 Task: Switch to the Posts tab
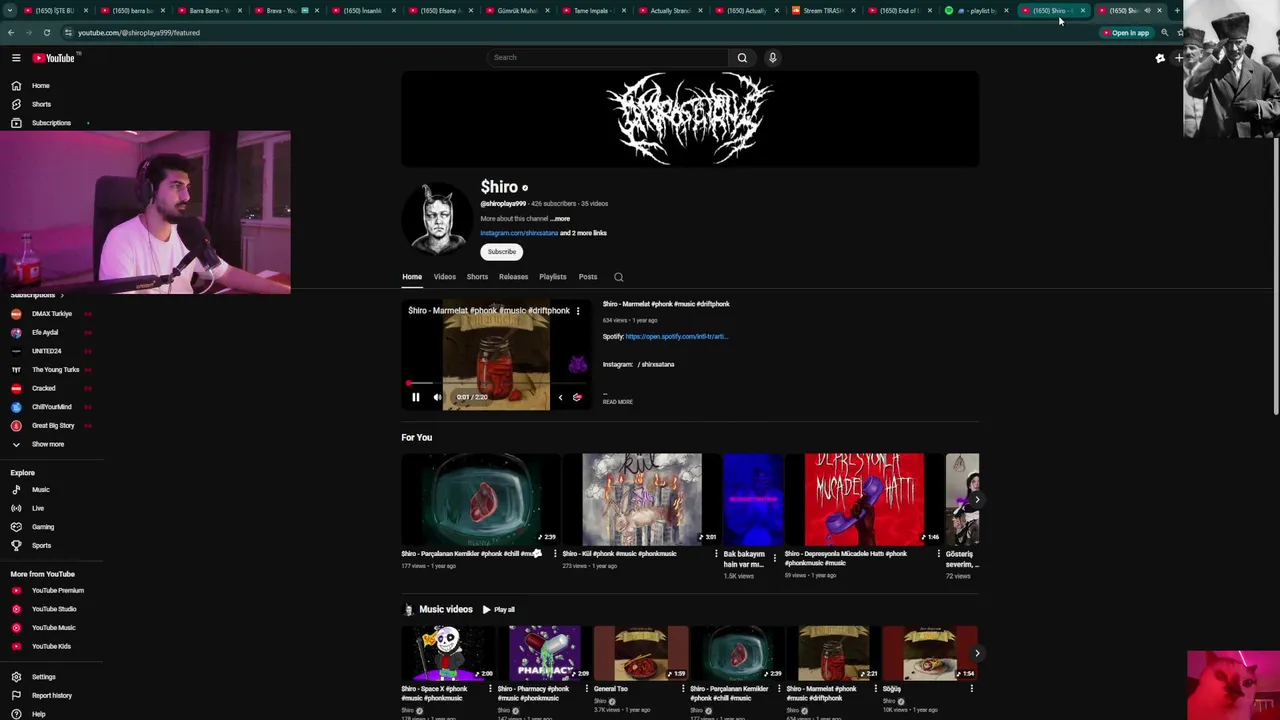pyautogui.click(x=588, y=277)
